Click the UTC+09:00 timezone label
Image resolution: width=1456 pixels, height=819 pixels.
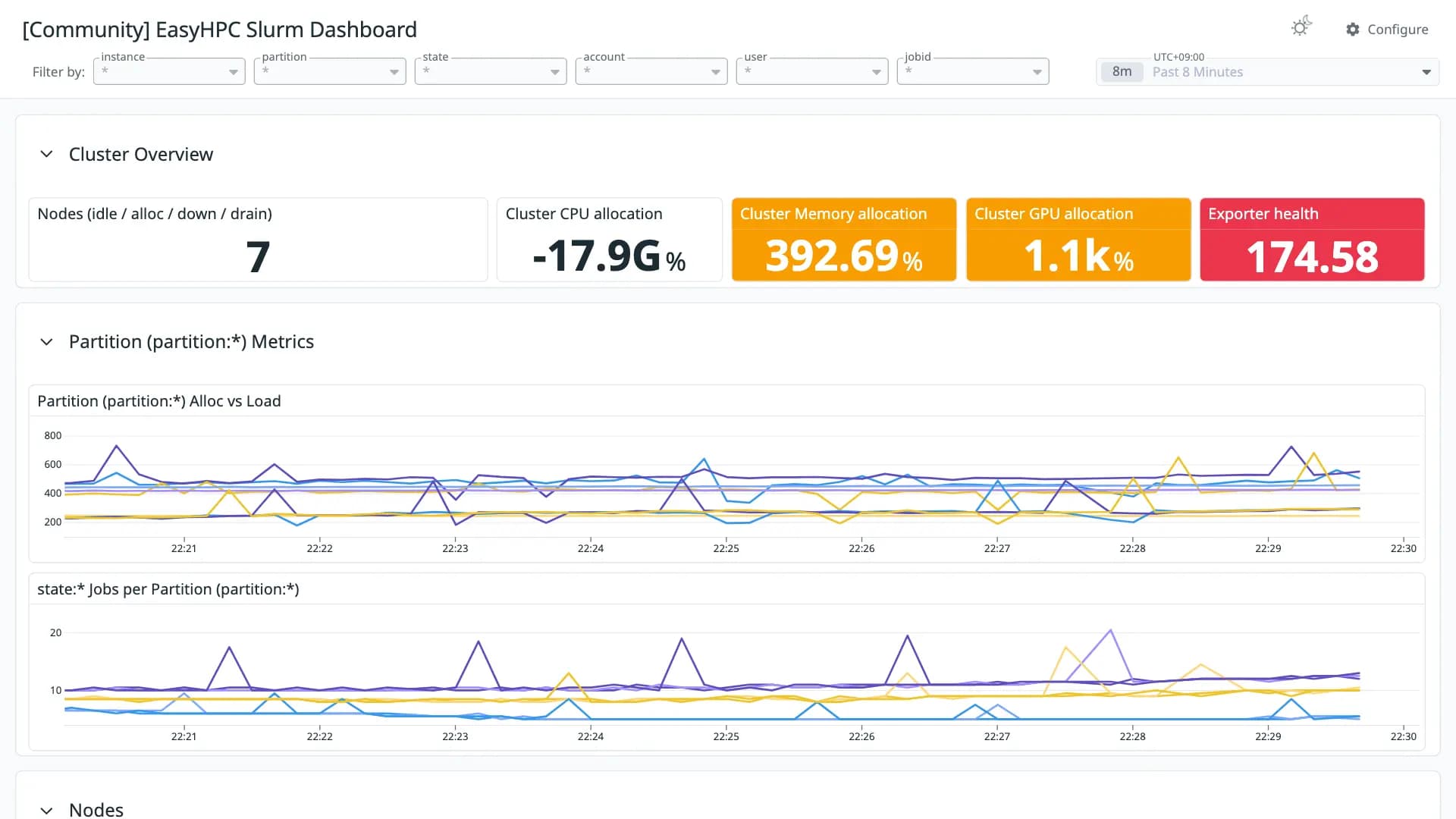click(x=1178, y=57)
